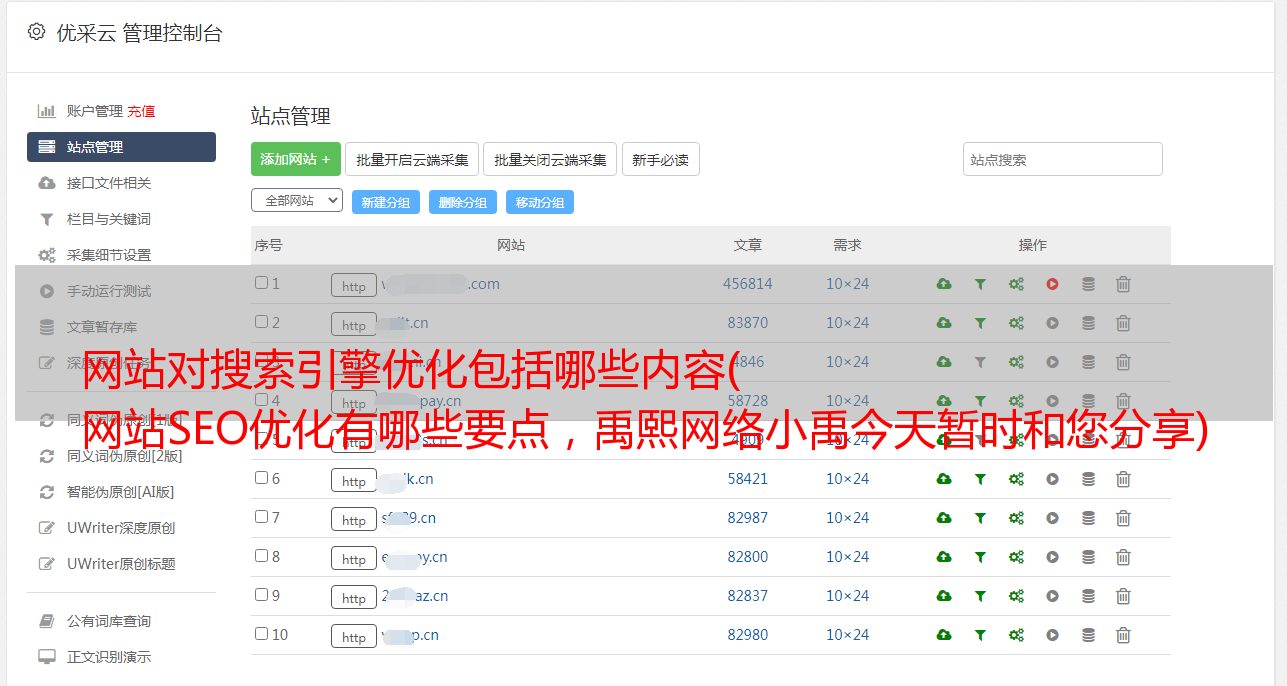Click the play icon for site 10
Screen dimensions: 1287x686
[x=1052, y=635]
